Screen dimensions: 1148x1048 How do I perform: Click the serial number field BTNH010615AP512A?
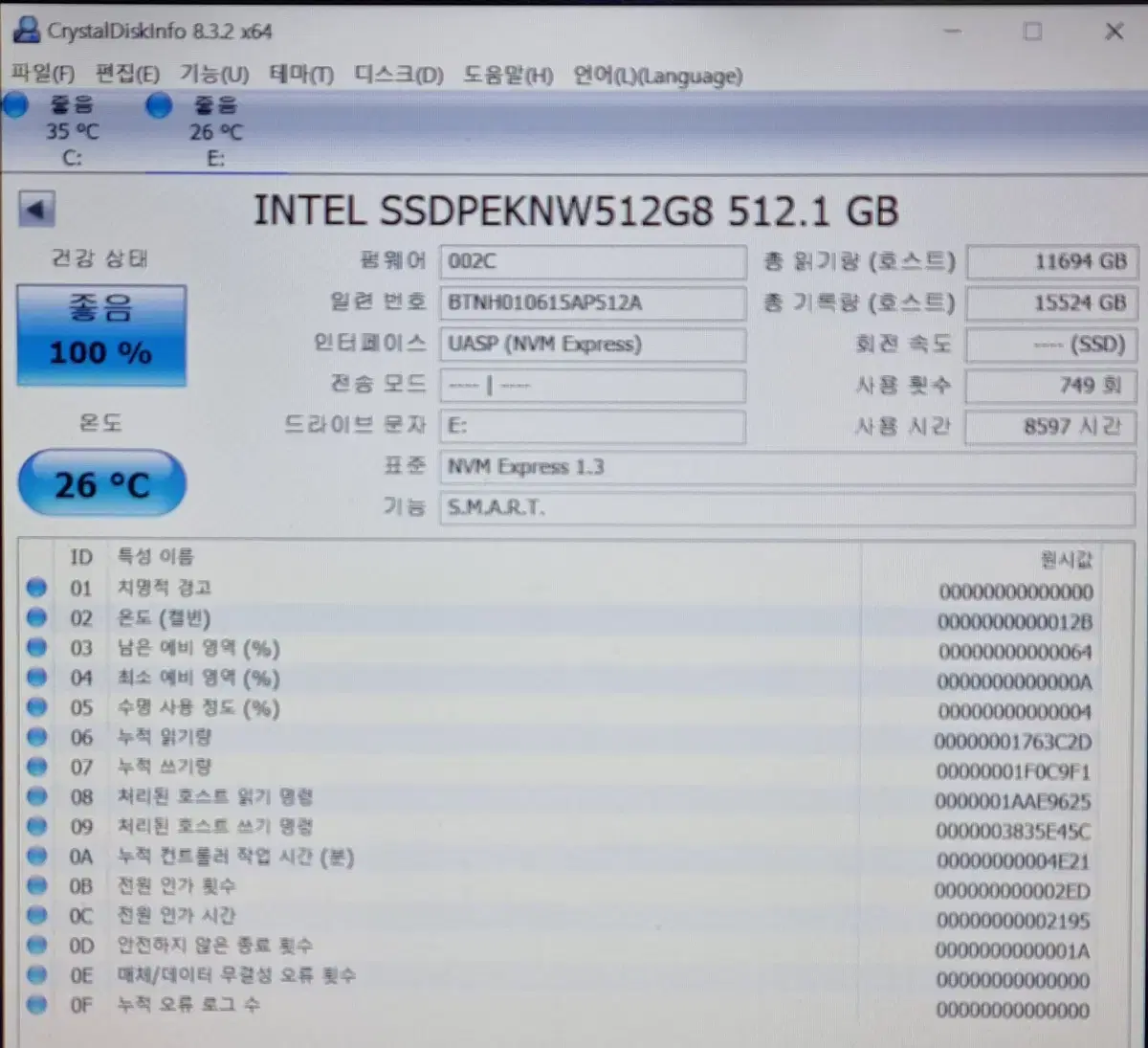point(592,303)
